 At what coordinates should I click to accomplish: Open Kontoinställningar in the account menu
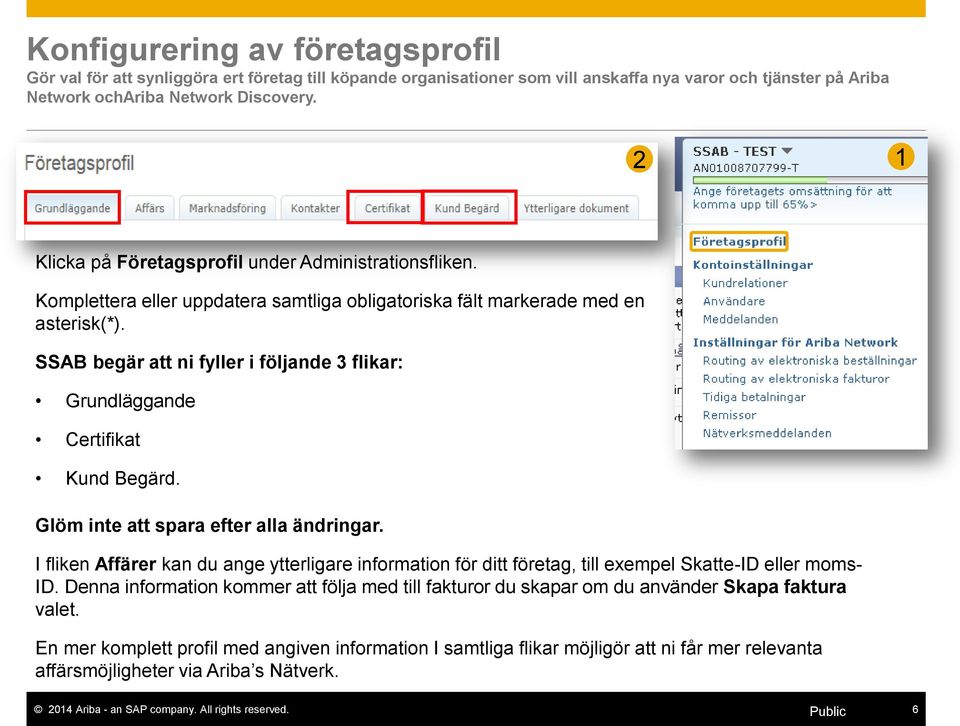tap(752, 265)
